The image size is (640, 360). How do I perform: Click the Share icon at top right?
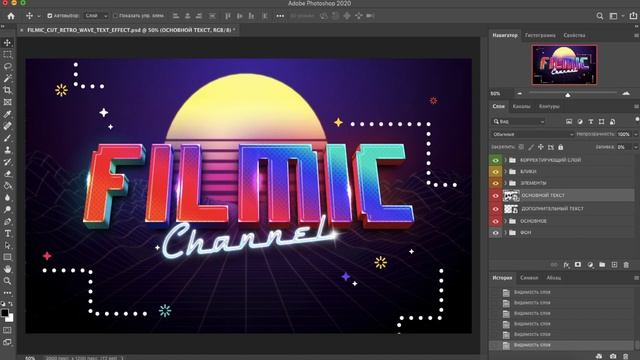click(x=633, y=16)
